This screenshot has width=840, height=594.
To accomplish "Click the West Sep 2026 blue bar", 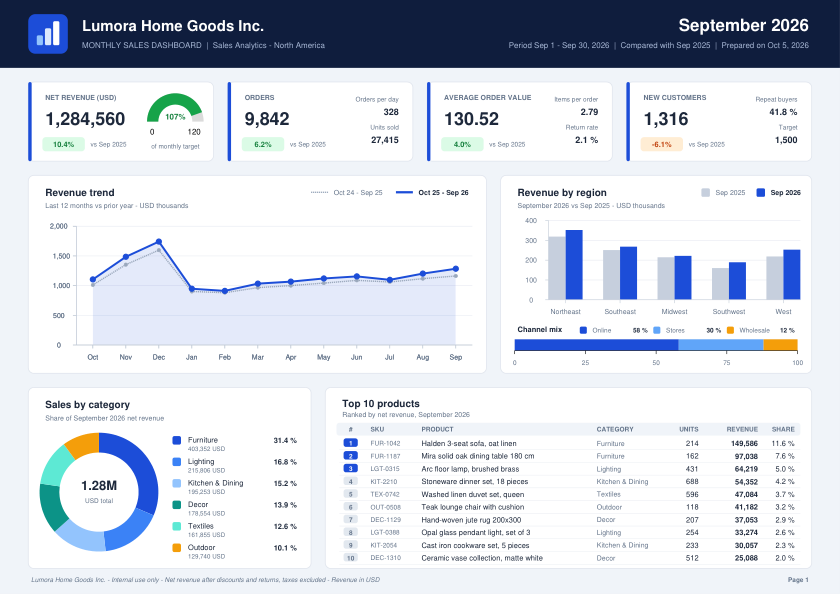I will click(792, 274).
